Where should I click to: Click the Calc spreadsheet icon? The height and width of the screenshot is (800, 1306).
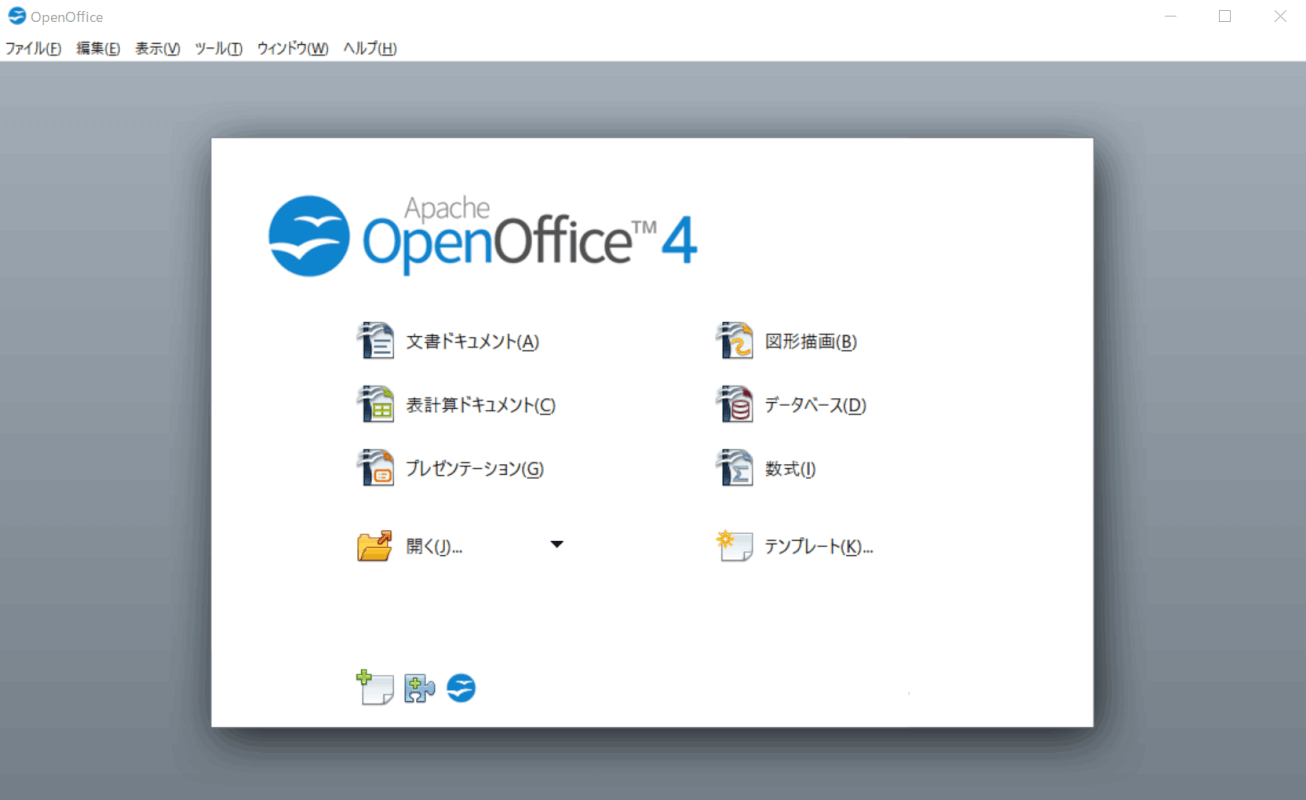[x=375, y=405]
